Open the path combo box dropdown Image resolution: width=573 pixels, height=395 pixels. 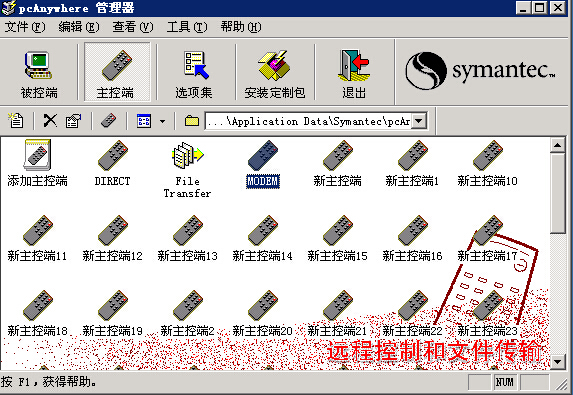pos(419,121)
